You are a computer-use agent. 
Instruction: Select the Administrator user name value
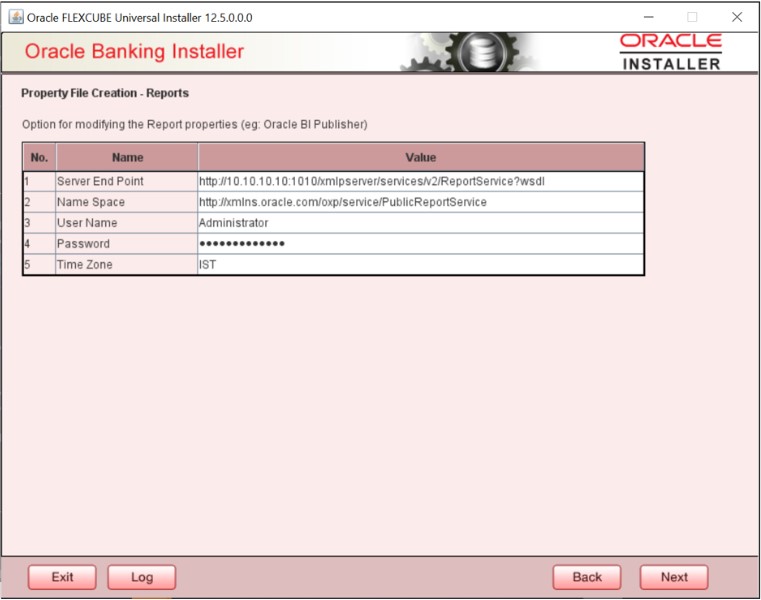pos(421,223)
